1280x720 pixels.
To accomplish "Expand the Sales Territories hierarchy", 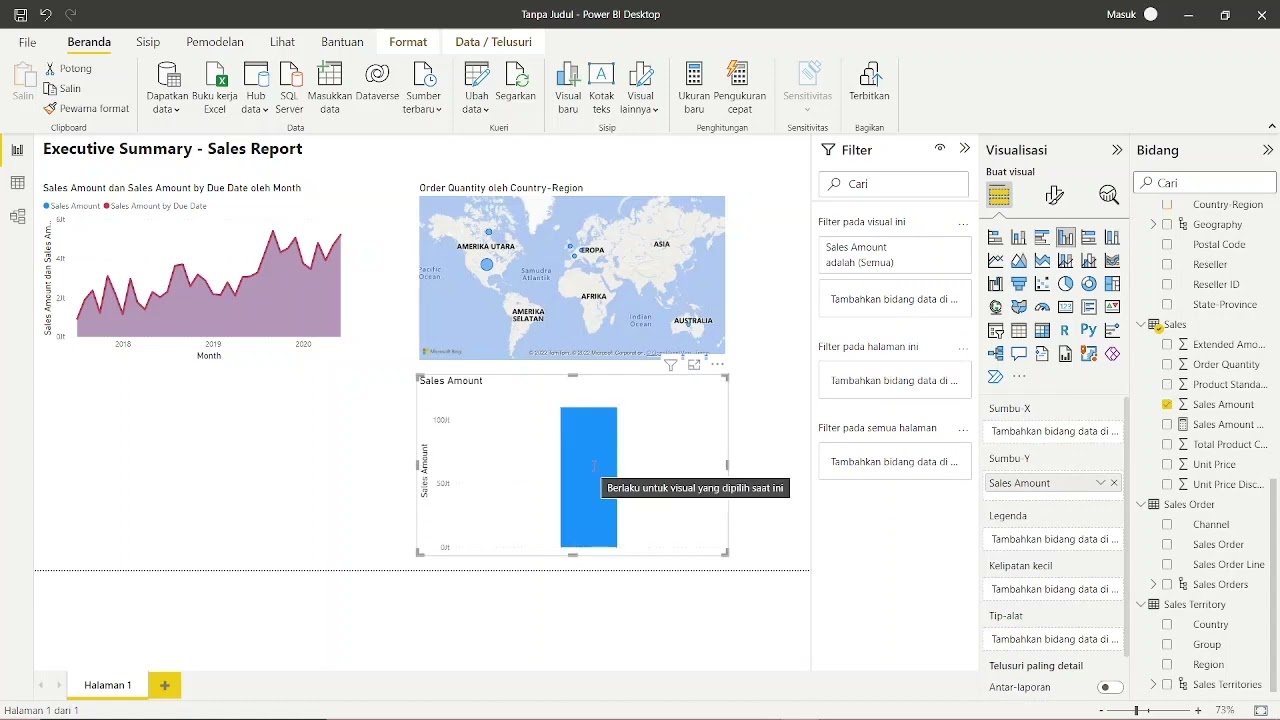I will point(1153,684).
